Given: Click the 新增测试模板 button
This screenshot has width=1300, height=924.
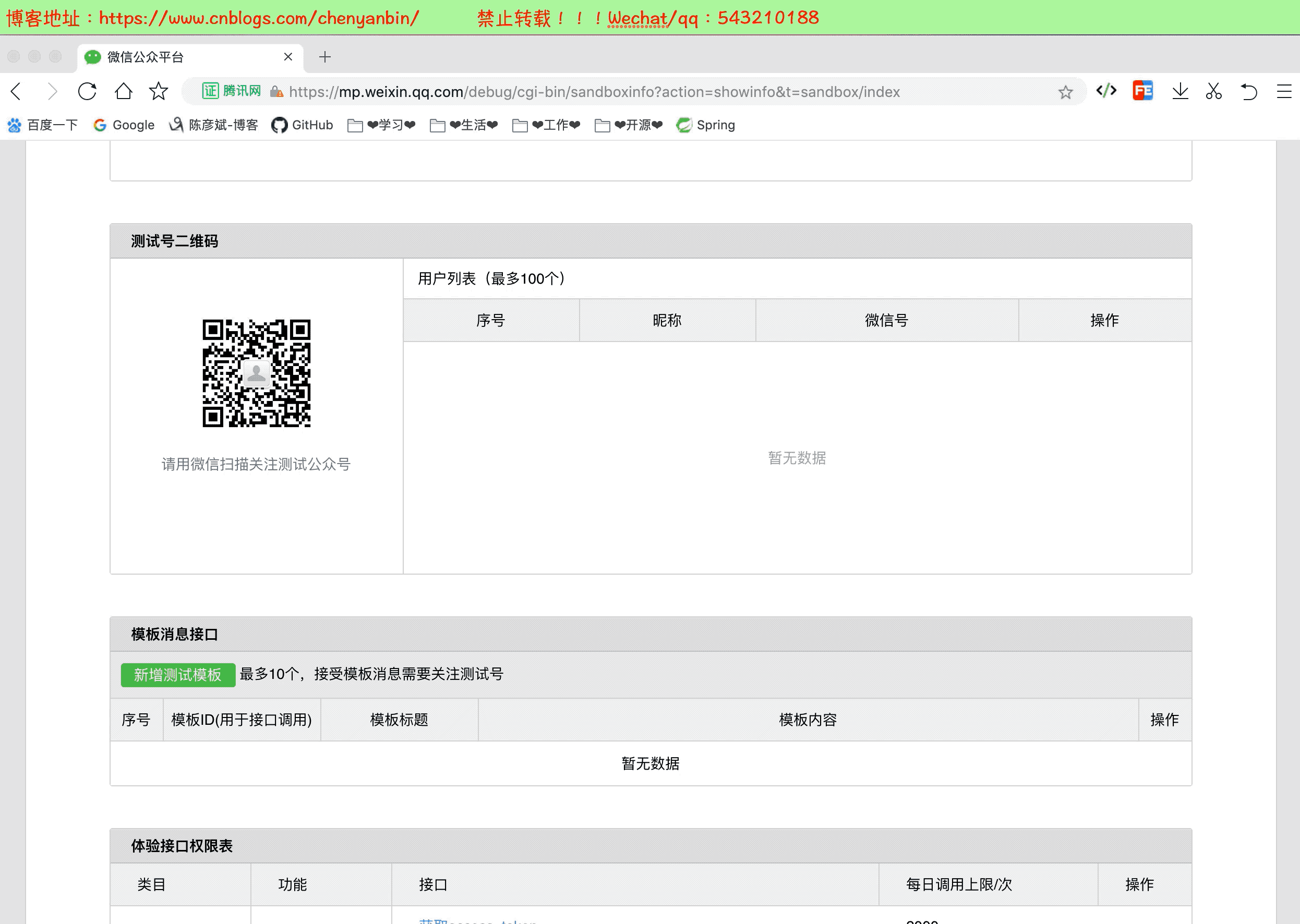Looking at the screenshot, I should click(x=177, y=675).
